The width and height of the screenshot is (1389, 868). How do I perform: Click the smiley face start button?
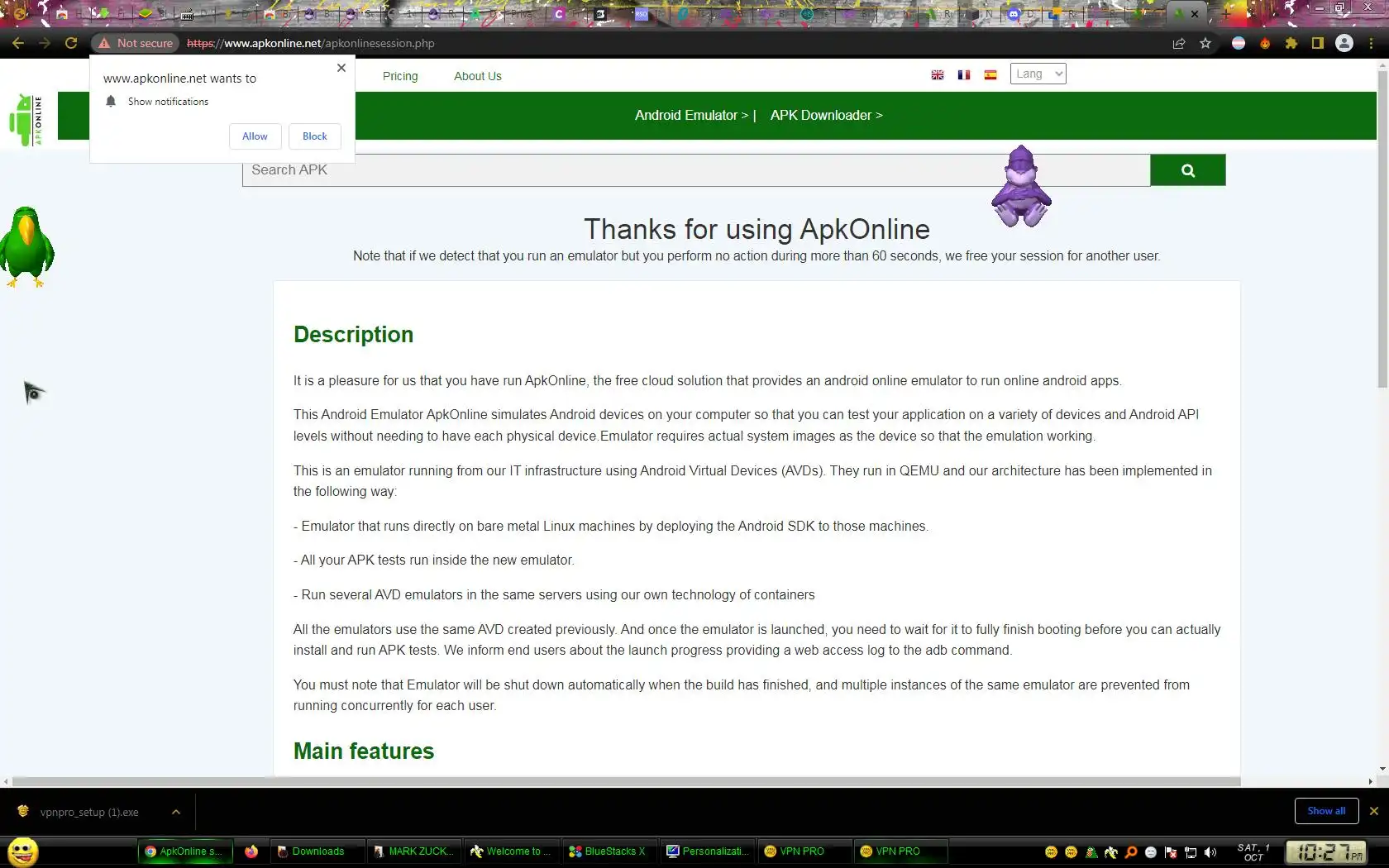pyautogui.click(x=23, y=851)
